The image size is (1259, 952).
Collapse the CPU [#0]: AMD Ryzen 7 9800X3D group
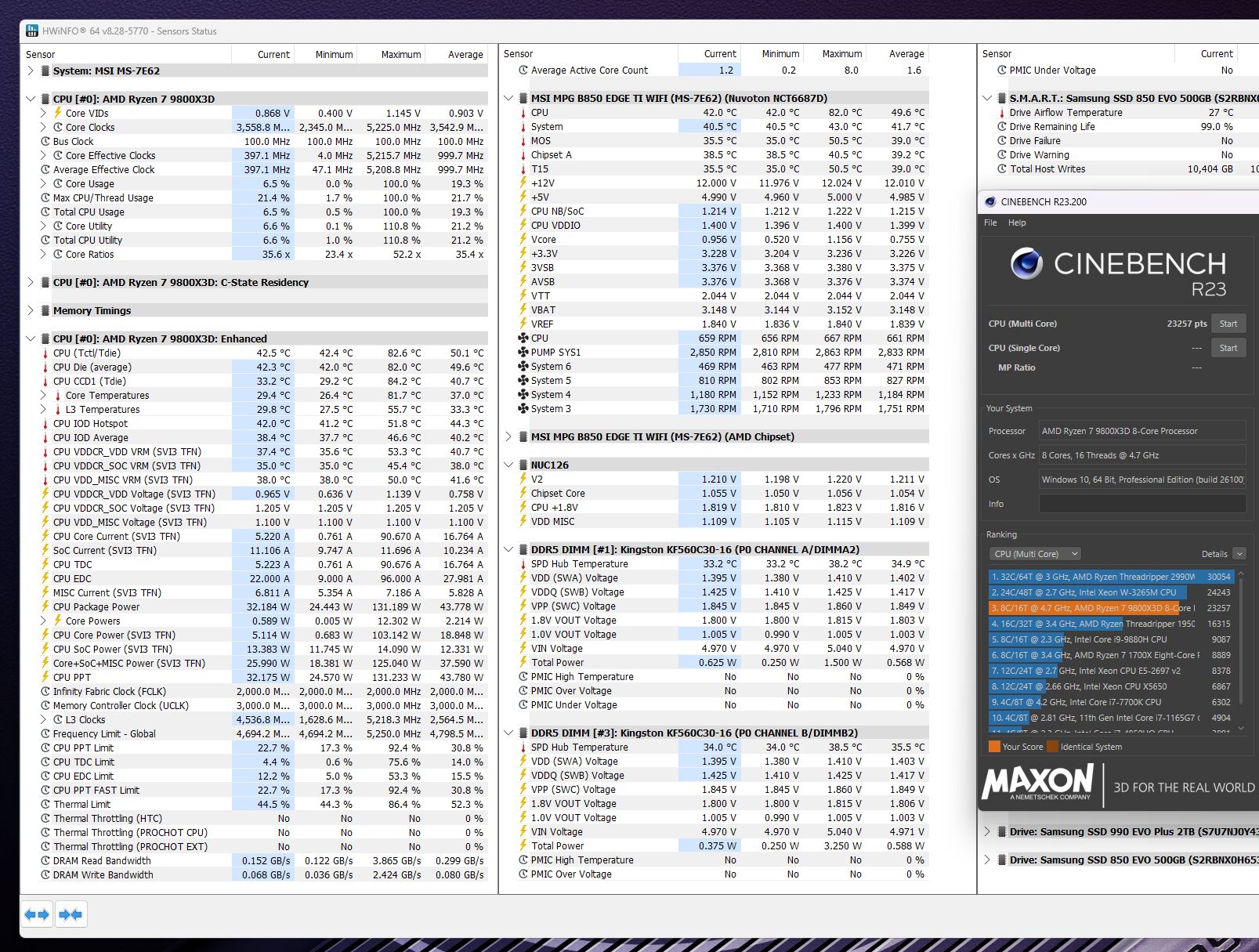(x=31, y=99)
